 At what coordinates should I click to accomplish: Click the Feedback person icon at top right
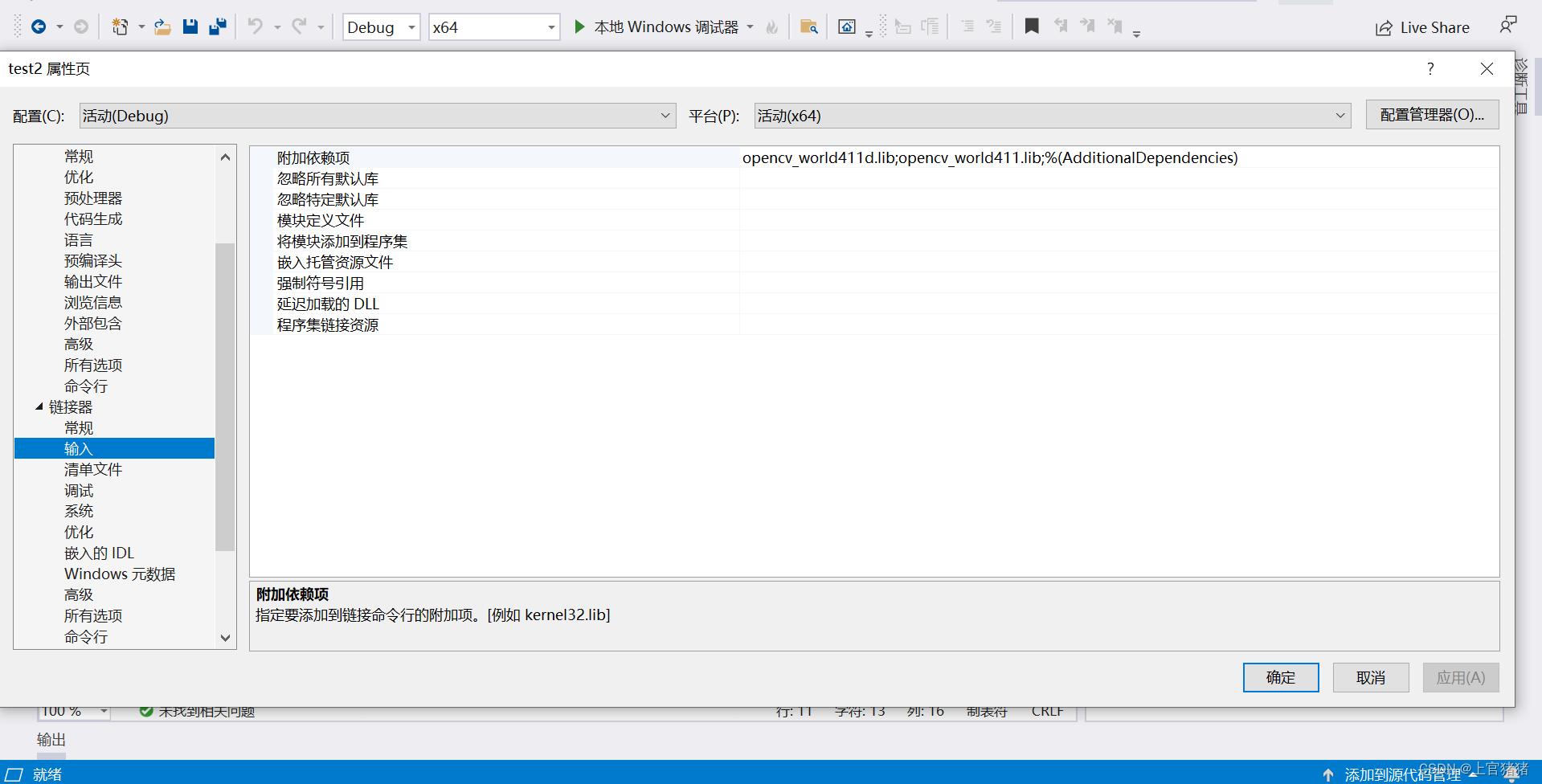(x=1508, y=26)
